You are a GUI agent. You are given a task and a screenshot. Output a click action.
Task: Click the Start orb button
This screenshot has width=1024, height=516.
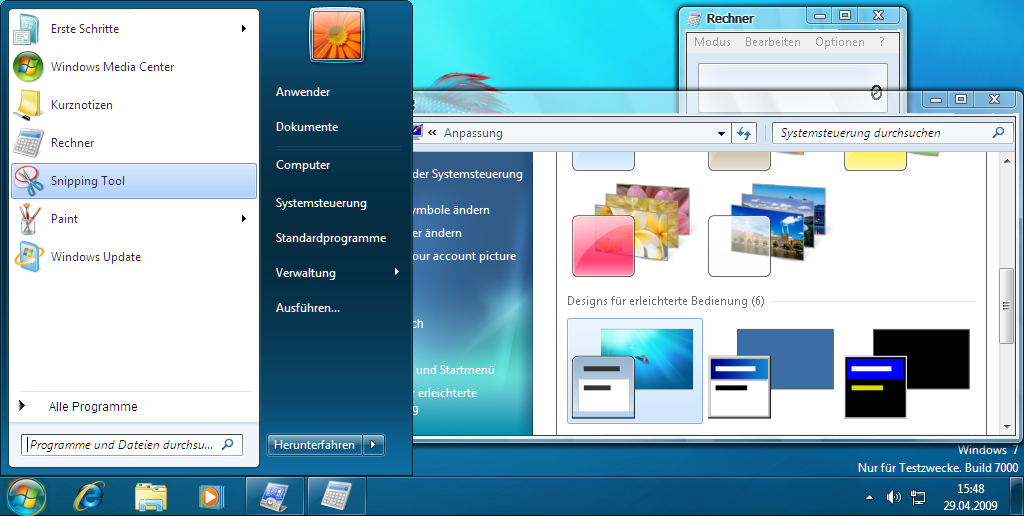pos(26,497)
